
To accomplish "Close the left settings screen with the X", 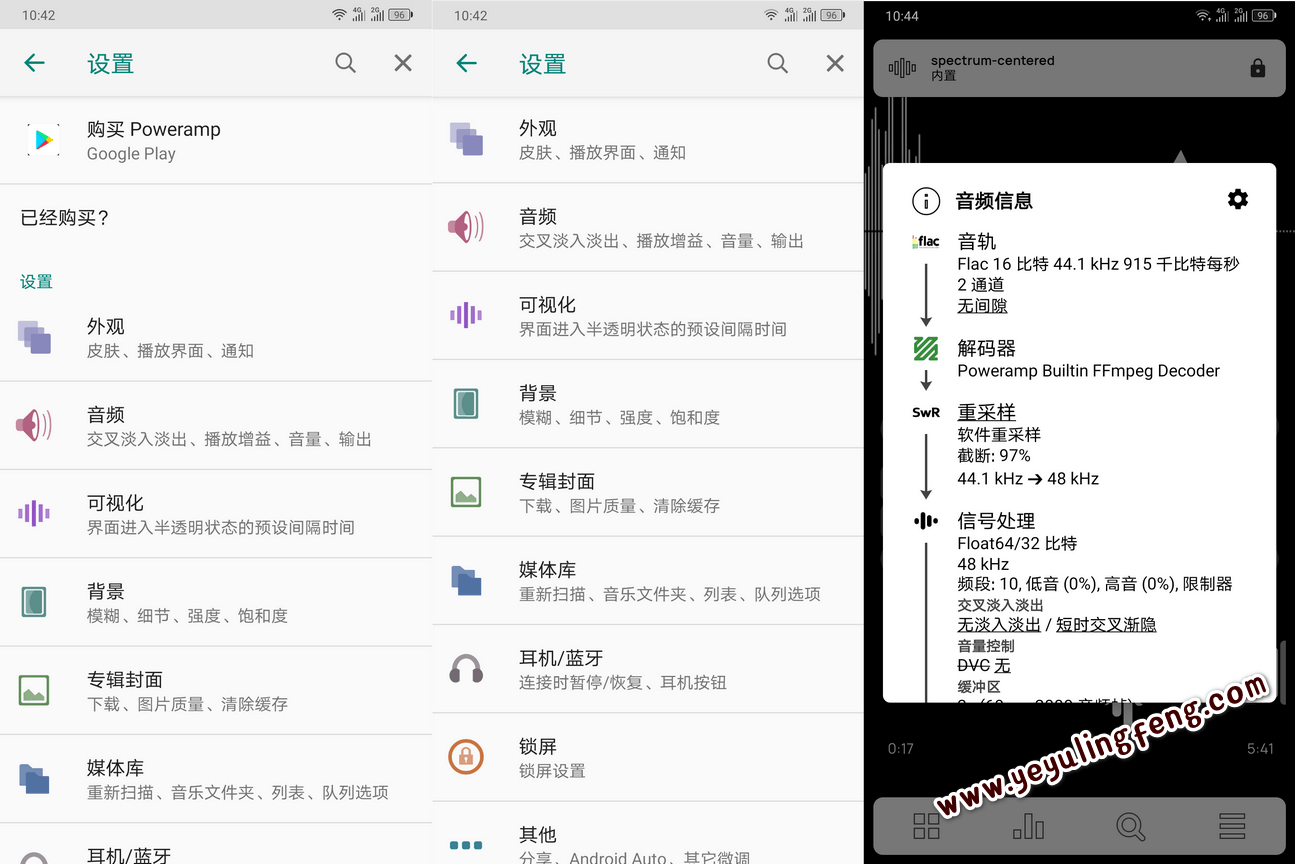I will pos(403,63).
